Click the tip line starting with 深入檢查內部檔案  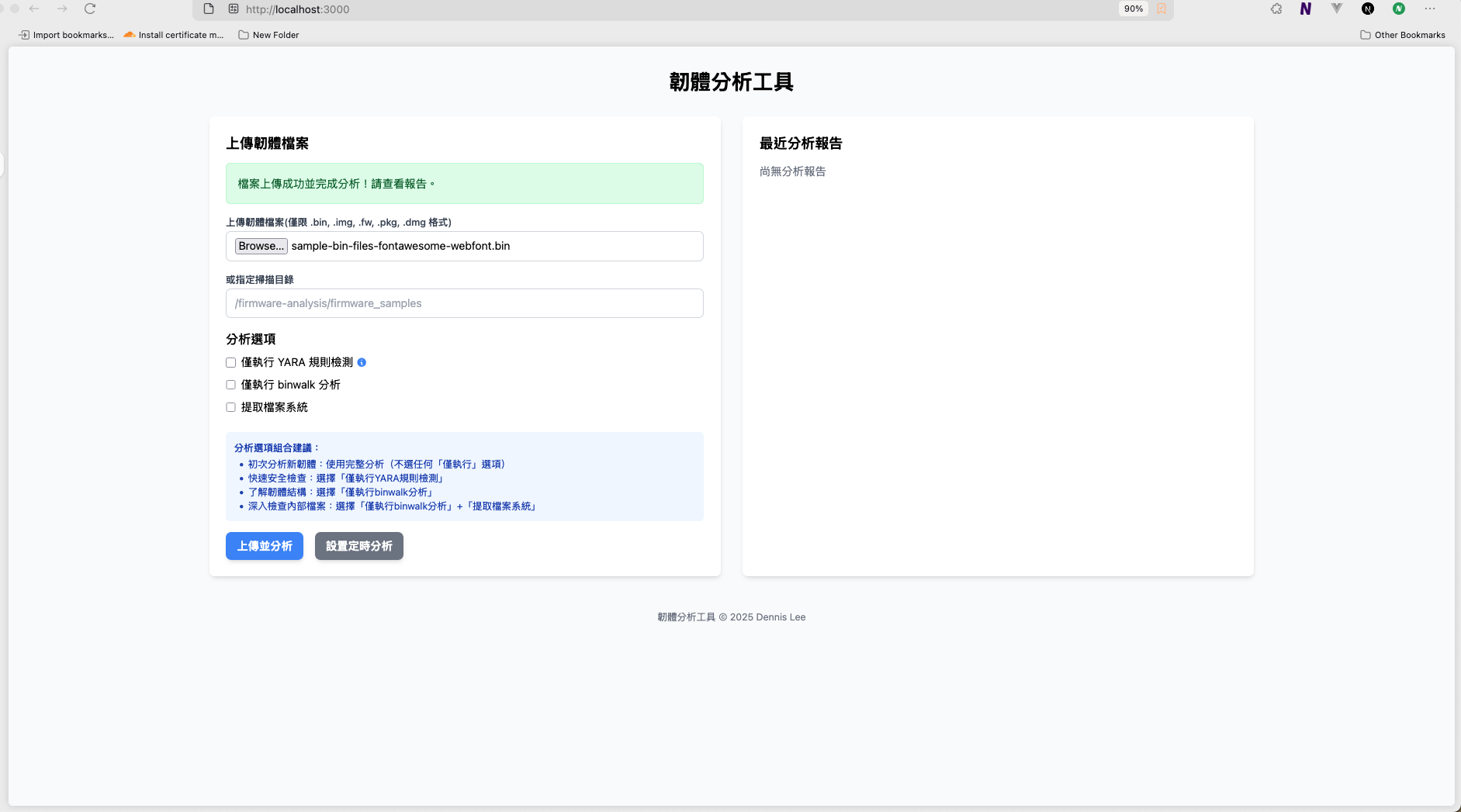pyautogui.click(x=392, y=506)
